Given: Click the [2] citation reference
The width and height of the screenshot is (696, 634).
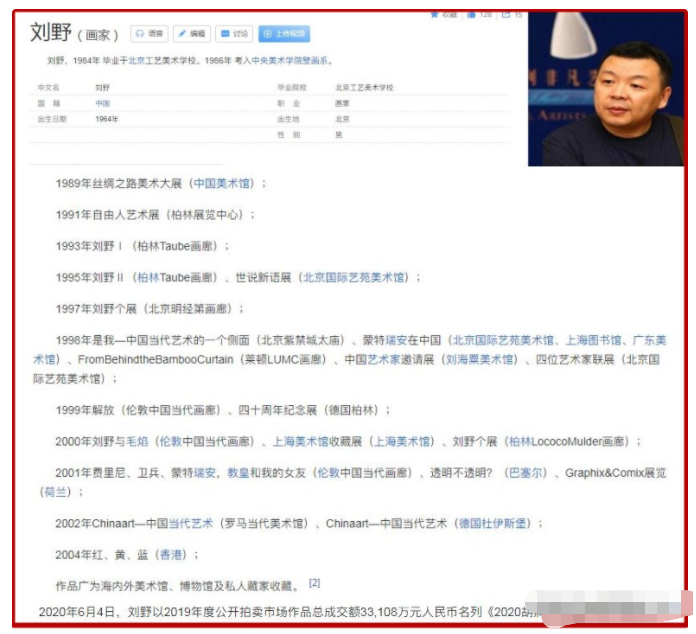Looking at the screenshot, I should tap(314, 583).
